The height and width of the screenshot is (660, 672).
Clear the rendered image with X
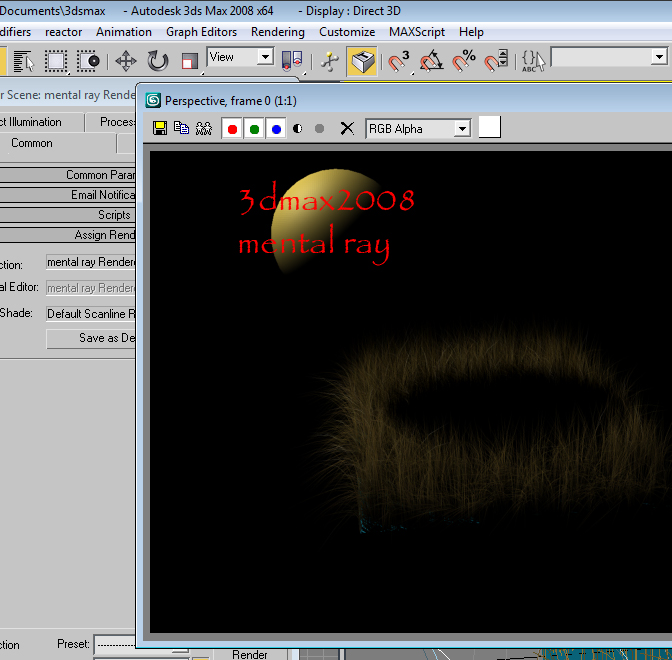347,128
